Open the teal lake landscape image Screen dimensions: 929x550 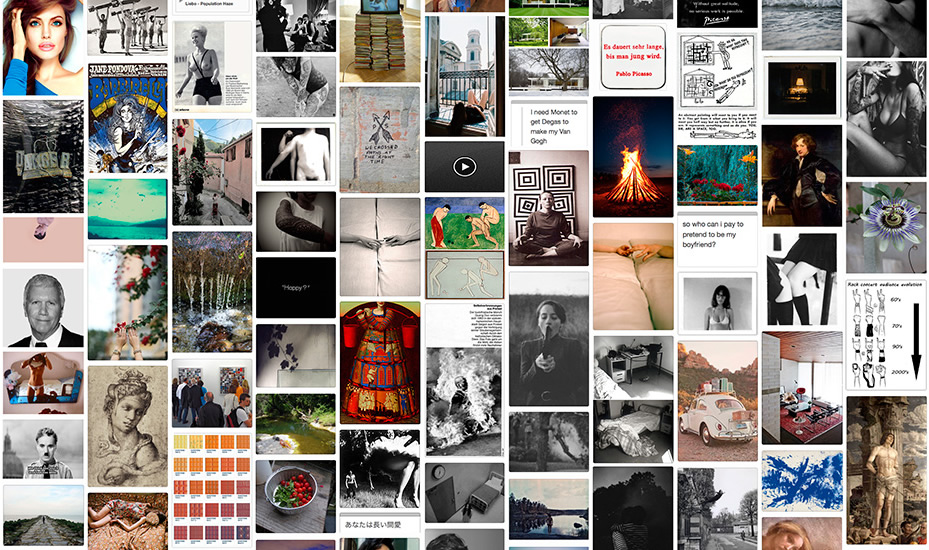[x=128, y=209]
